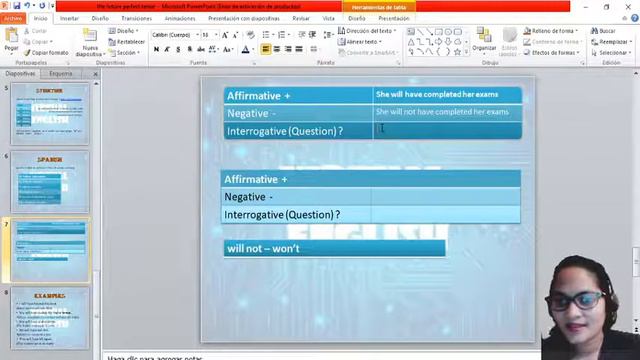Screen dimensions: 640x360
Task: Toggle bold (N) formatting
Action: [x=156, y=49]
